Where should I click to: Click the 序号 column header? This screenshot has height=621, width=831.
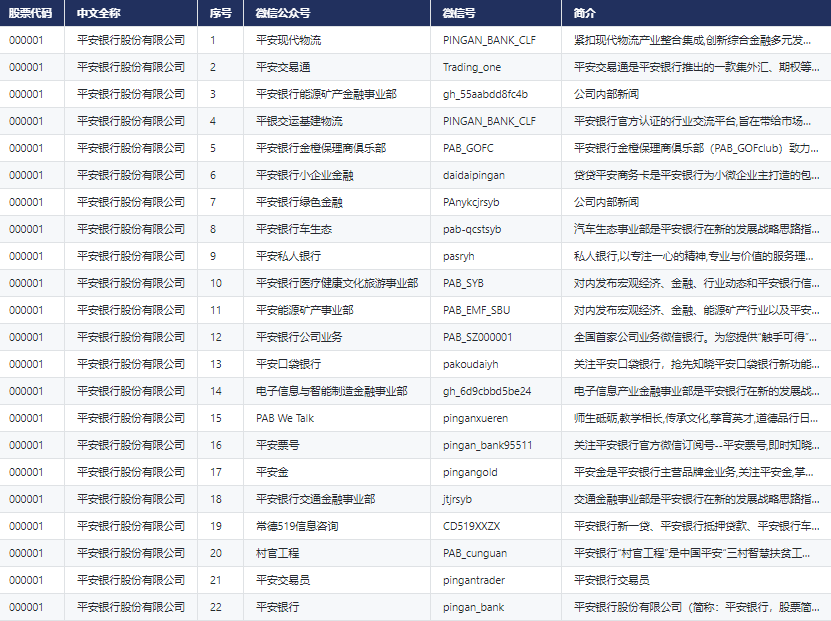coord(220,13)
